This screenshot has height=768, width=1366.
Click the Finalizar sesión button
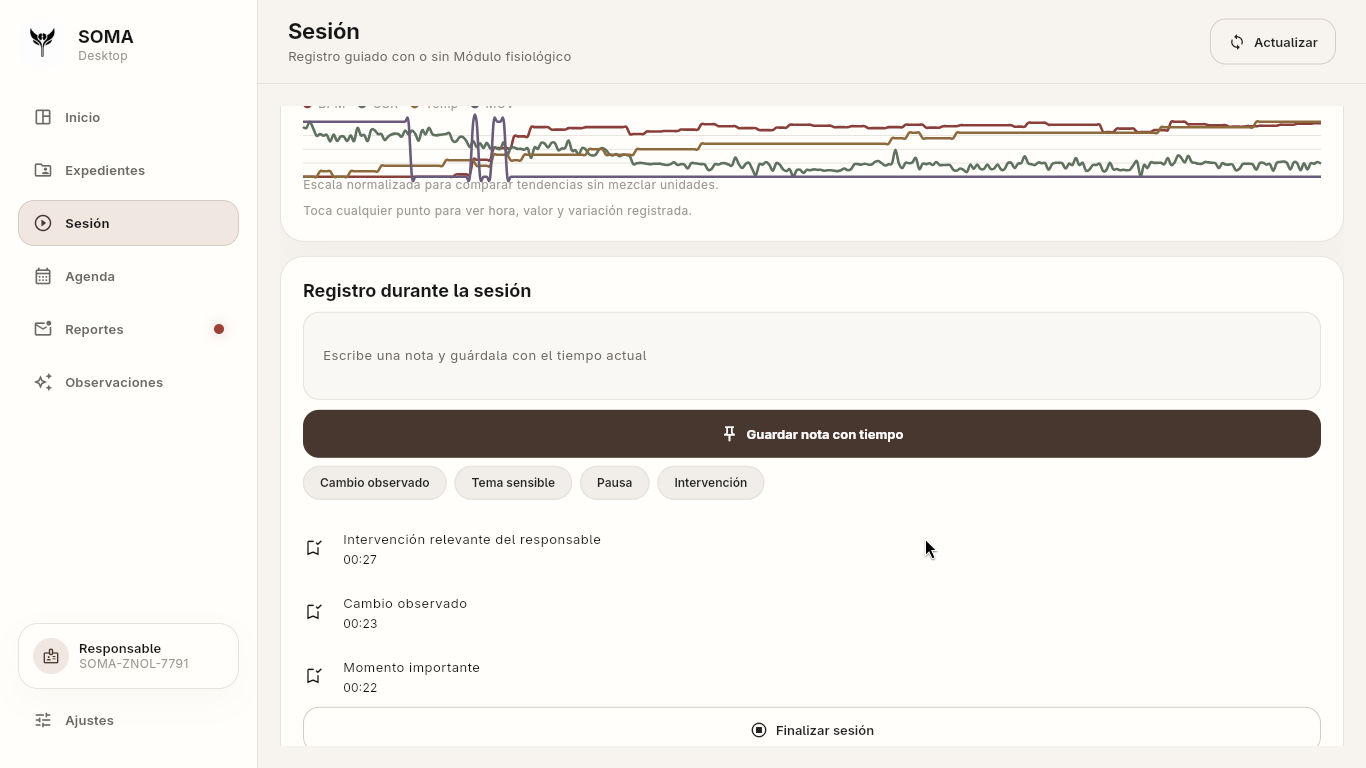pyautogui.click(x=811, y=727)
